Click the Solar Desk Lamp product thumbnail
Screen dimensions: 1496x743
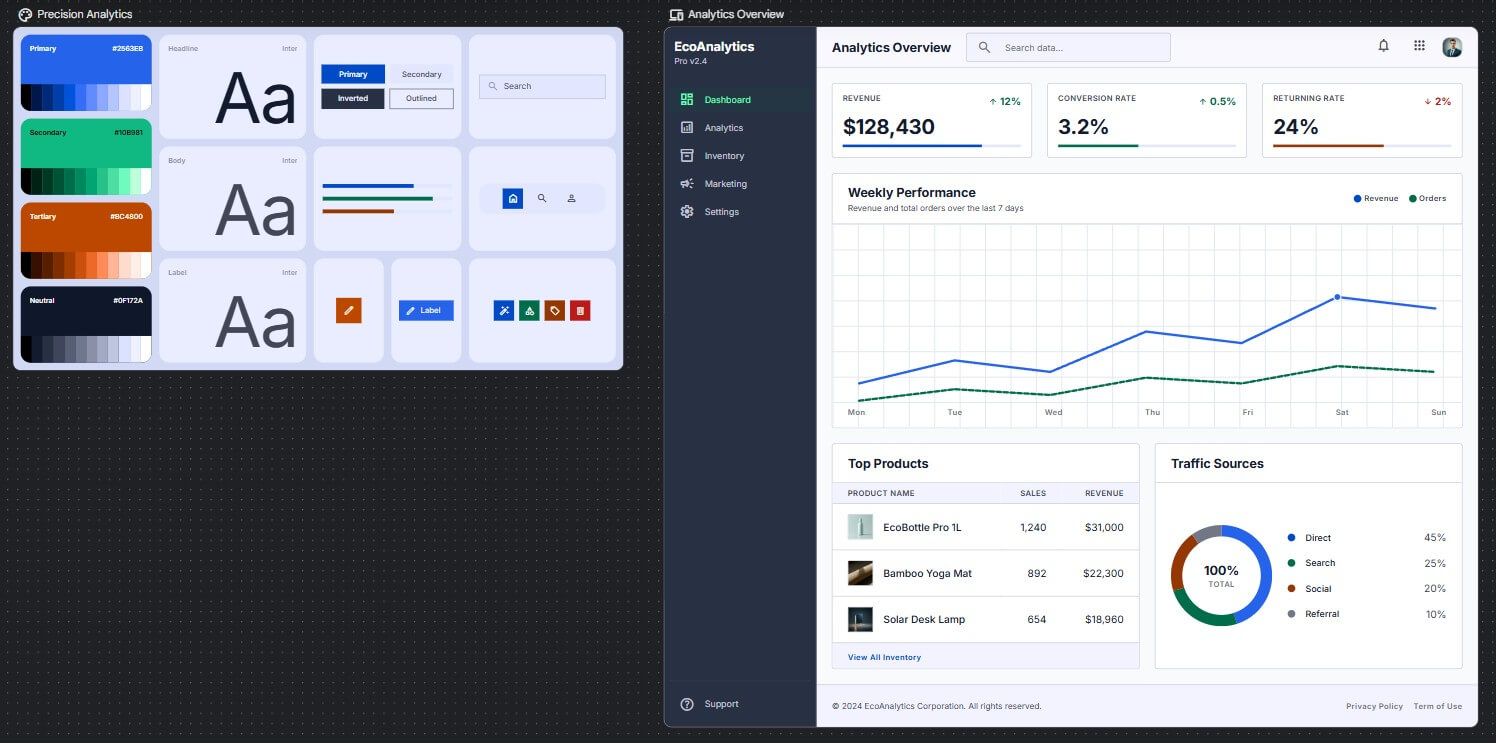click(x=860, y=619)
